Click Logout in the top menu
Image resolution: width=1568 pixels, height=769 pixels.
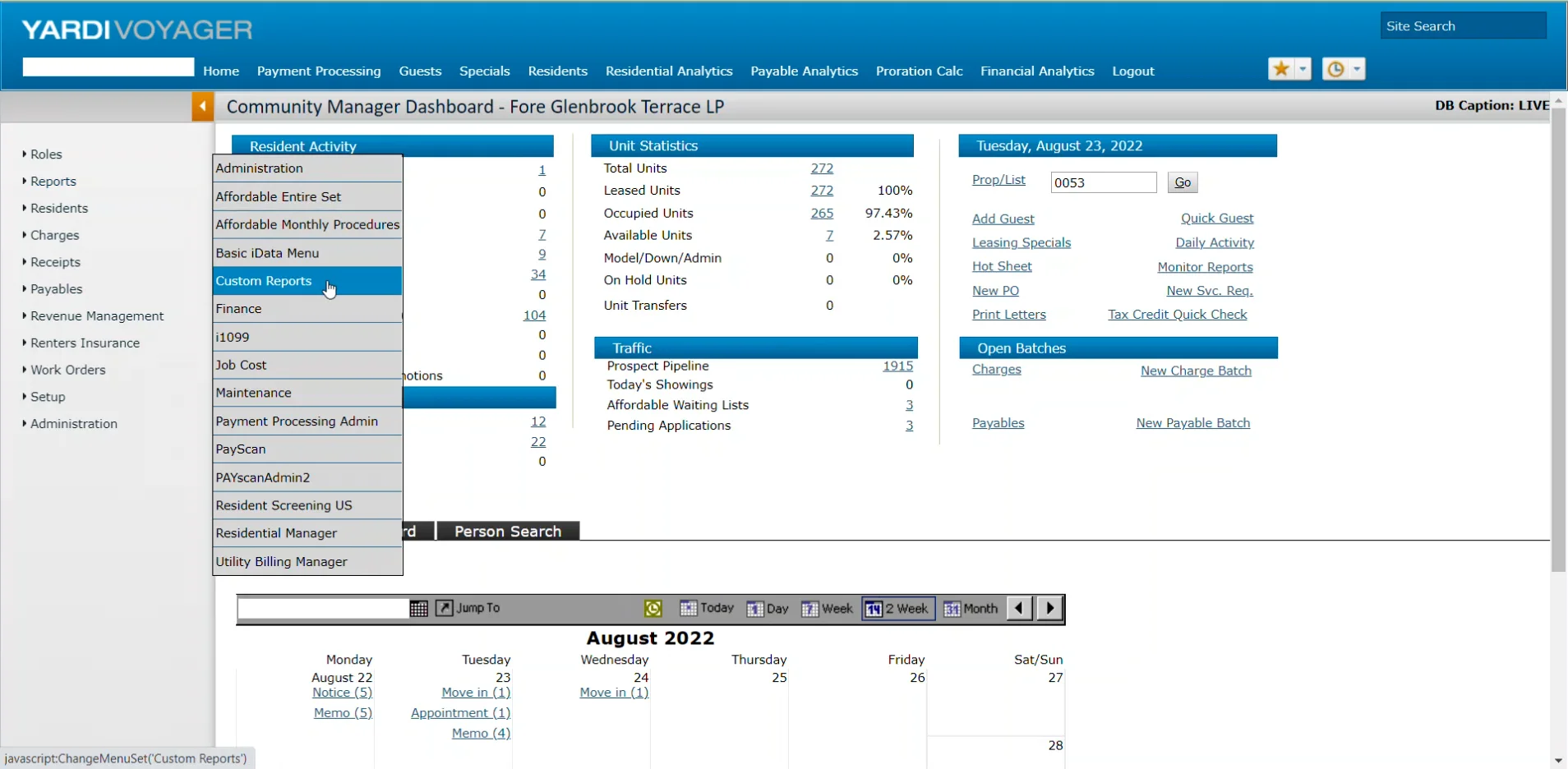(1133, 71)
